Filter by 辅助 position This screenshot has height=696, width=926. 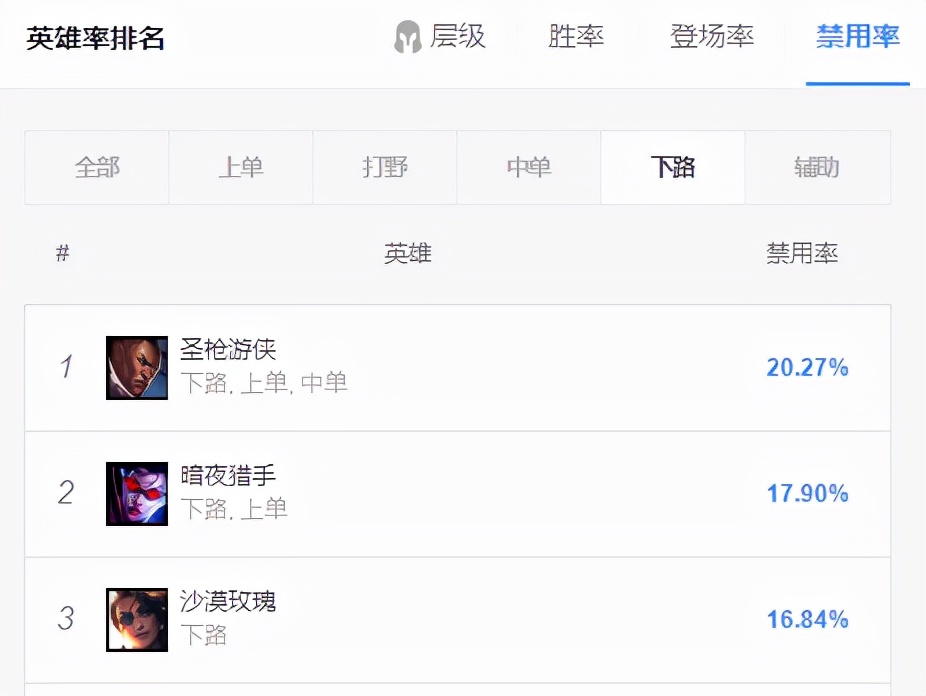pyautogui.click(x=818, y=168)
